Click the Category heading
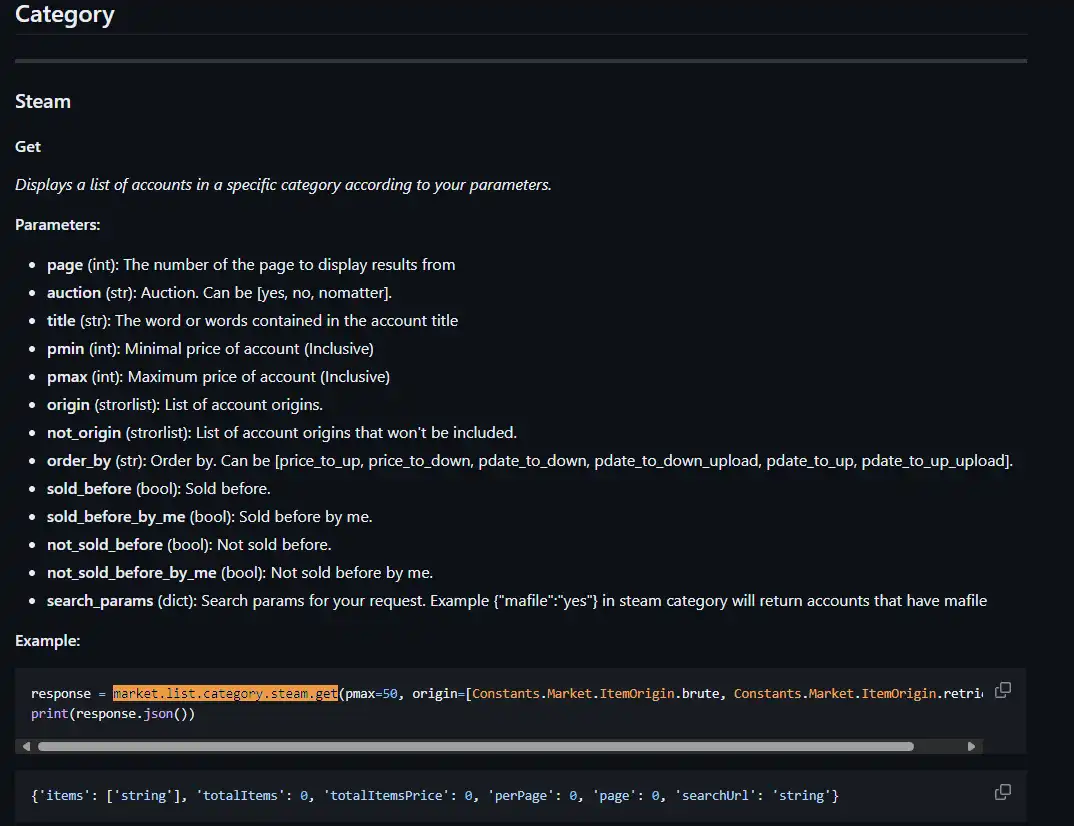Viewport: 1074px width, 826px height. [x=65, y=15]
